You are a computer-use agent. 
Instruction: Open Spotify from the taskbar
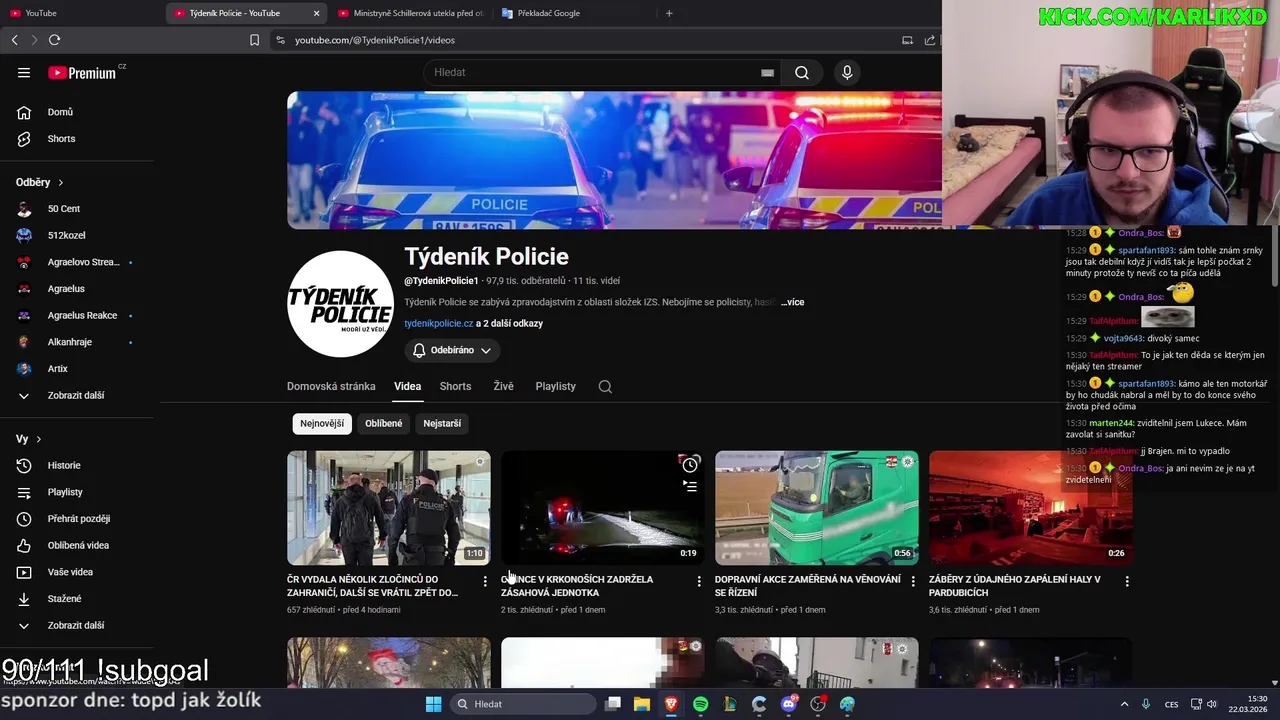(700, 704)
